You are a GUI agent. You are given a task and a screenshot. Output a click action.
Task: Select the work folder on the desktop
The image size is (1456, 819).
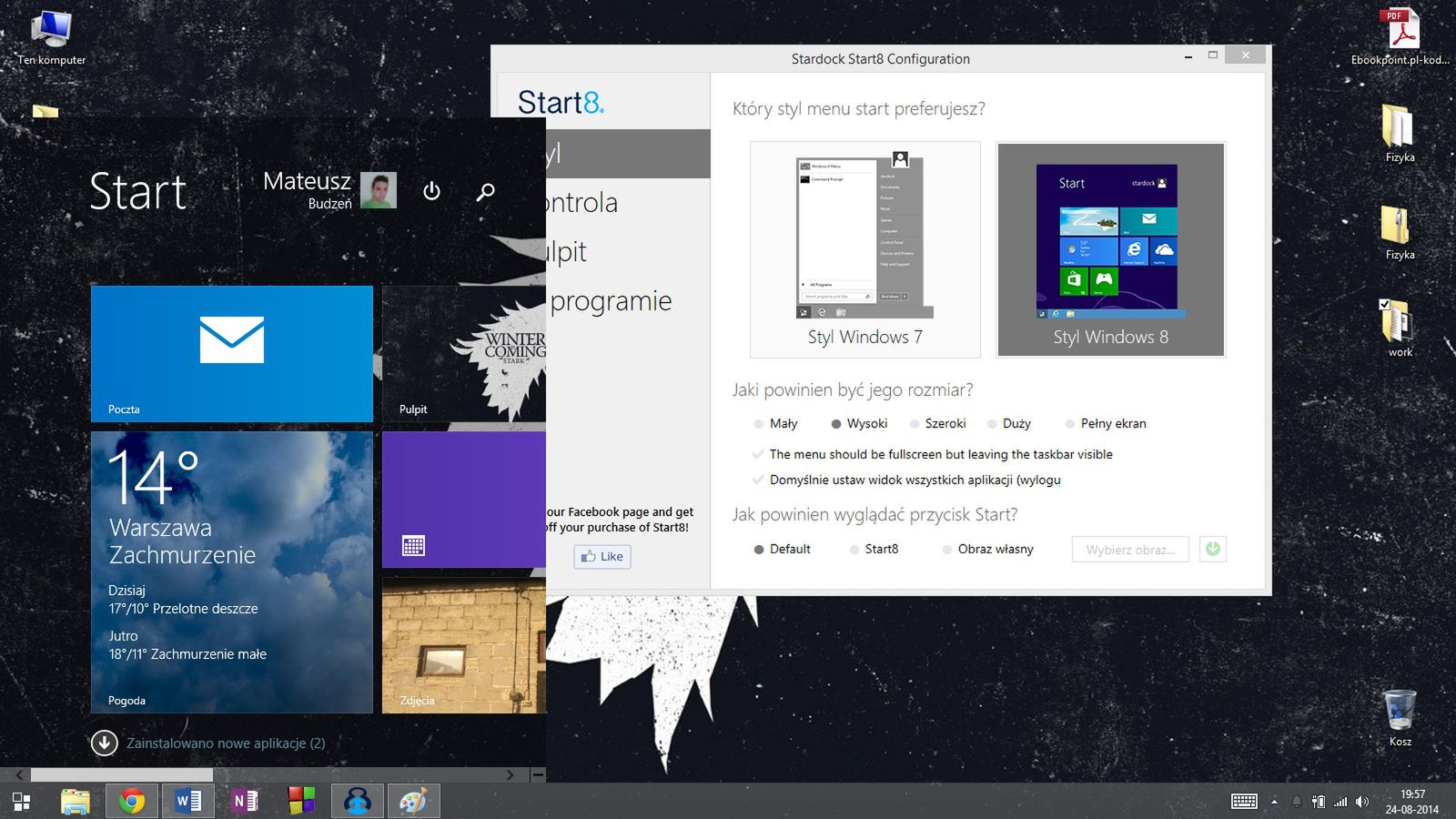1400,329
